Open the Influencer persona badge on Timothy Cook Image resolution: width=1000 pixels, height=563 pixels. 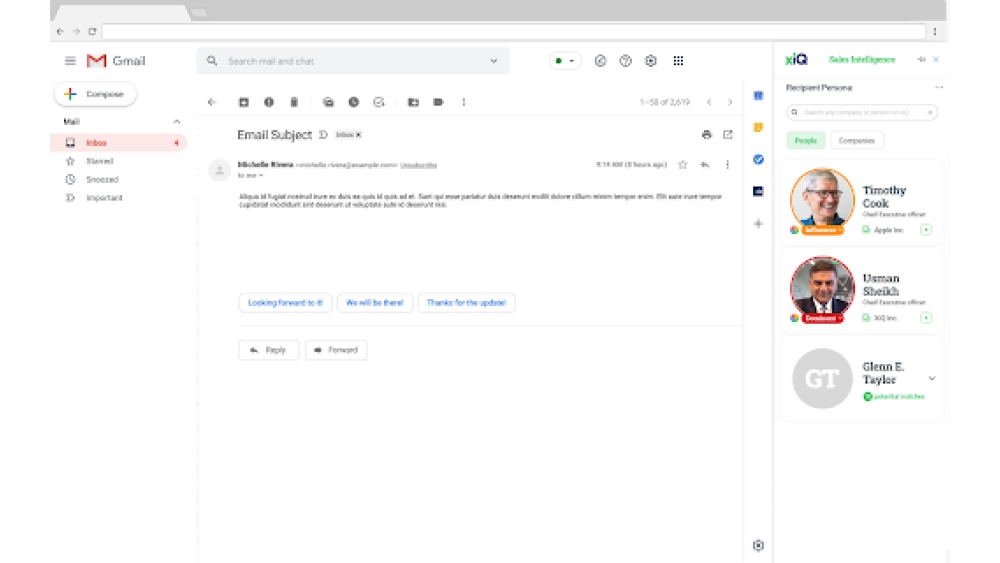click(x=821, y=230)
